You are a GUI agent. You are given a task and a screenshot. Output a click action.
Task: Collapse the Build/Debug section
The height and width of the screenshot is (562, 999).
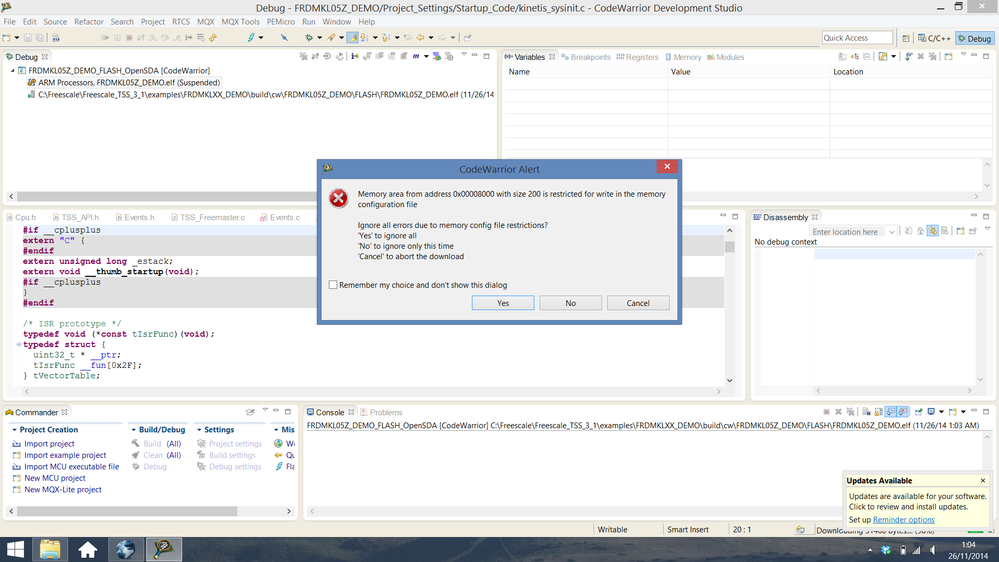click(133, 430)
